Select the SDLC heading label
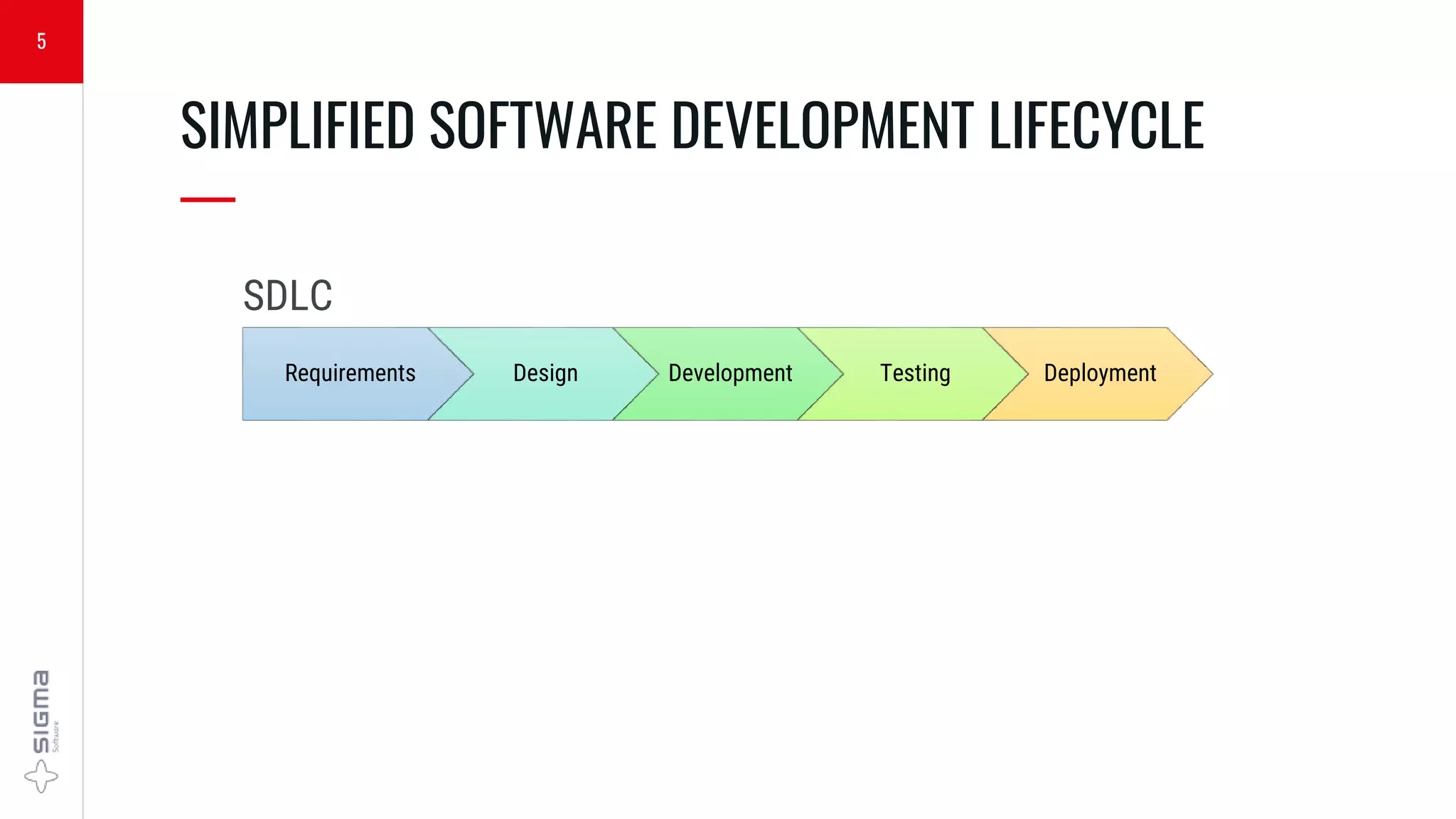Image resolution: width=1456 pixels, height=819 pixels. [288, 296]
